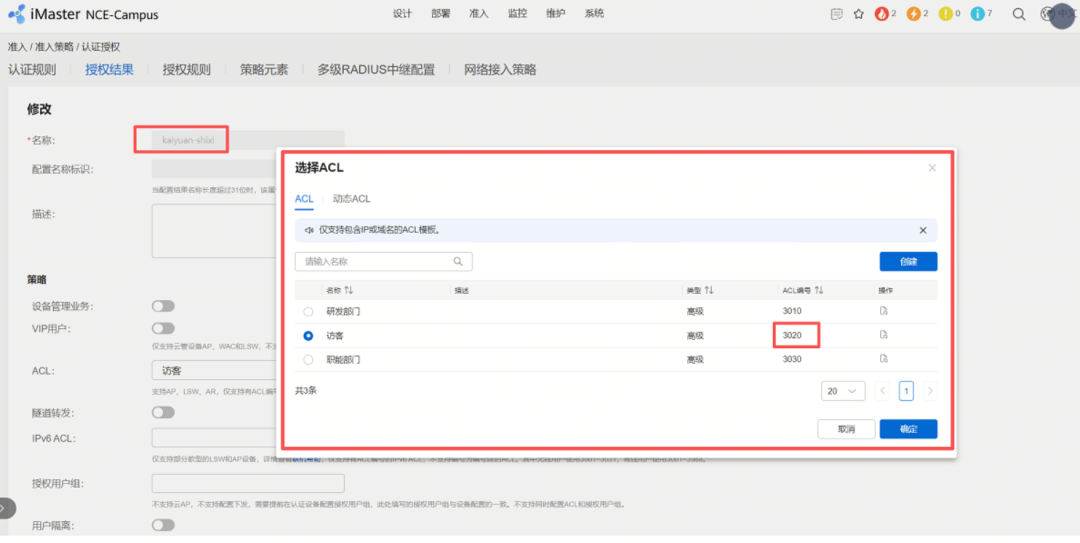This screenshot has width=1080, height=543.
Task: Click the 配置名称标识 field
Action: pos(215,169)
